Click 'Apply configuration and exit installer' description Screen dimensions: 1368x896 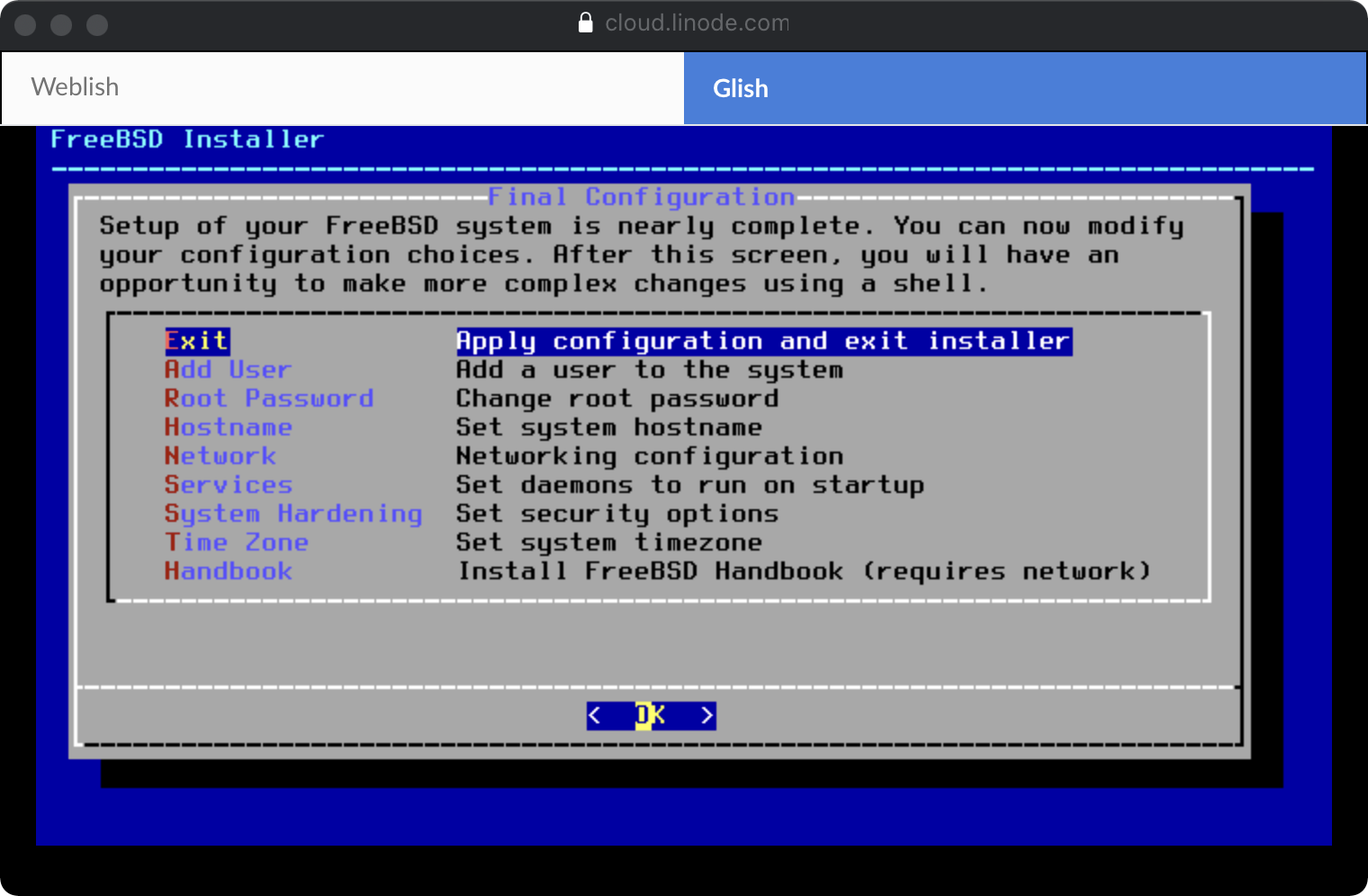coord(763,341)
